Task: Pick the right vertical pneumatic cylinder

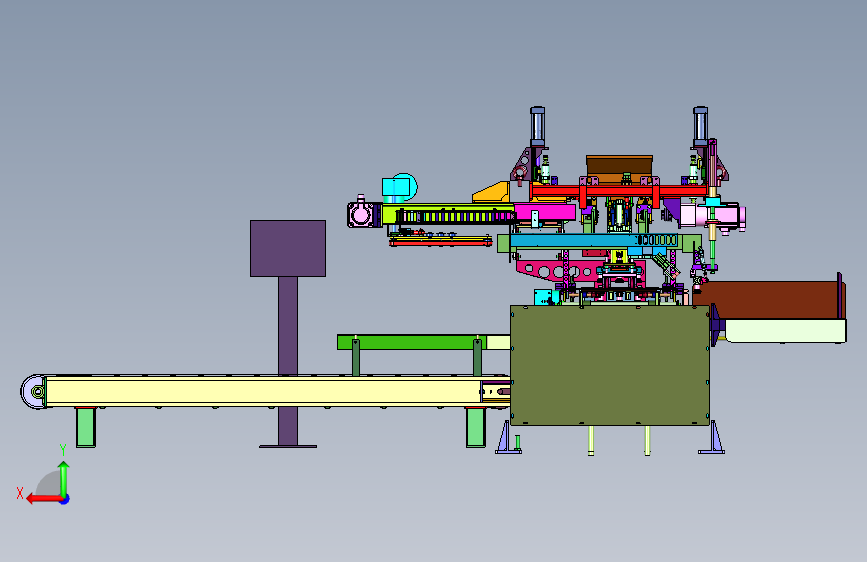Action: tap(700, 126)
